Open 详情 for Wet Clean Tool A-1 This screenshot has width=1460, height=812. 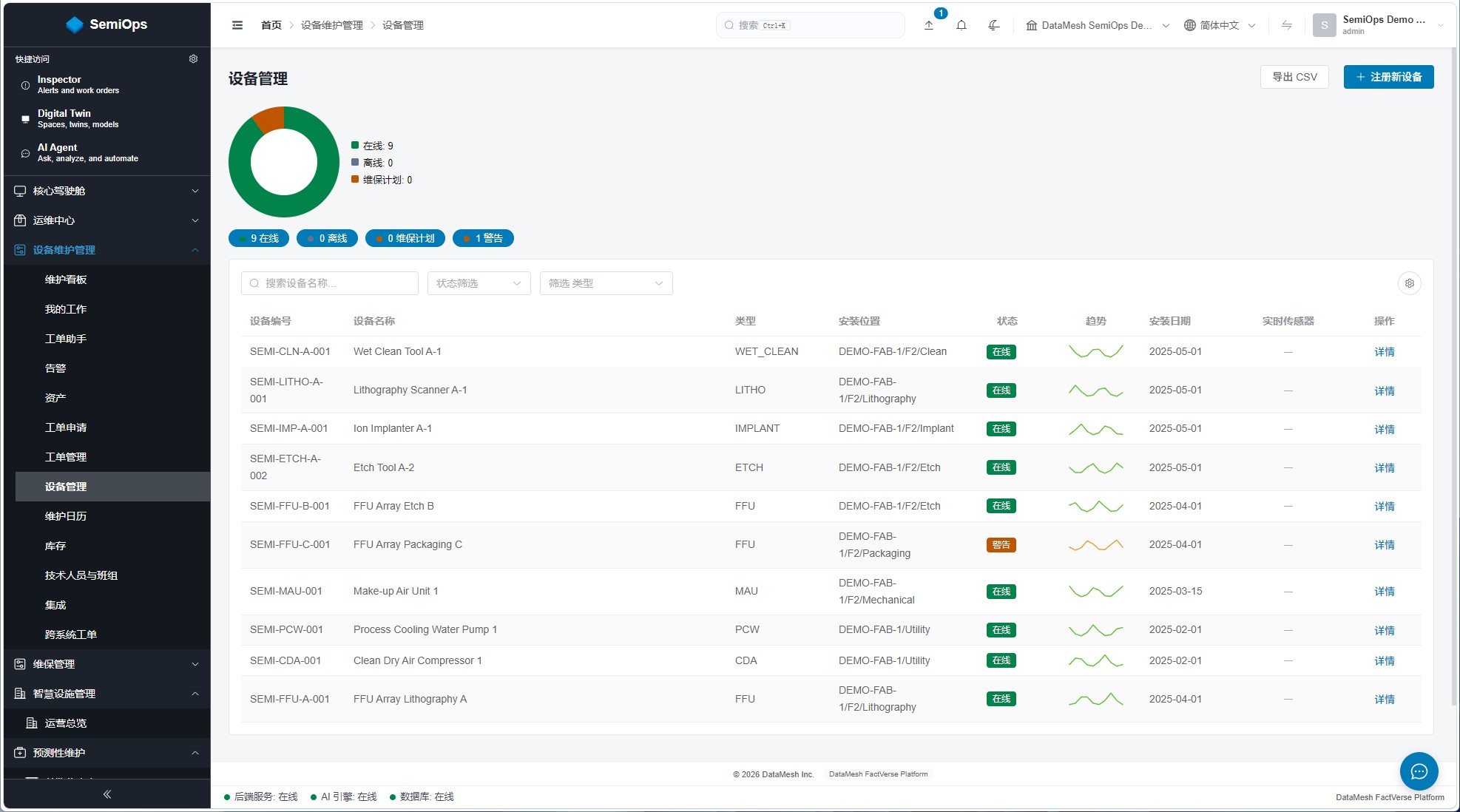point(1385,352)
